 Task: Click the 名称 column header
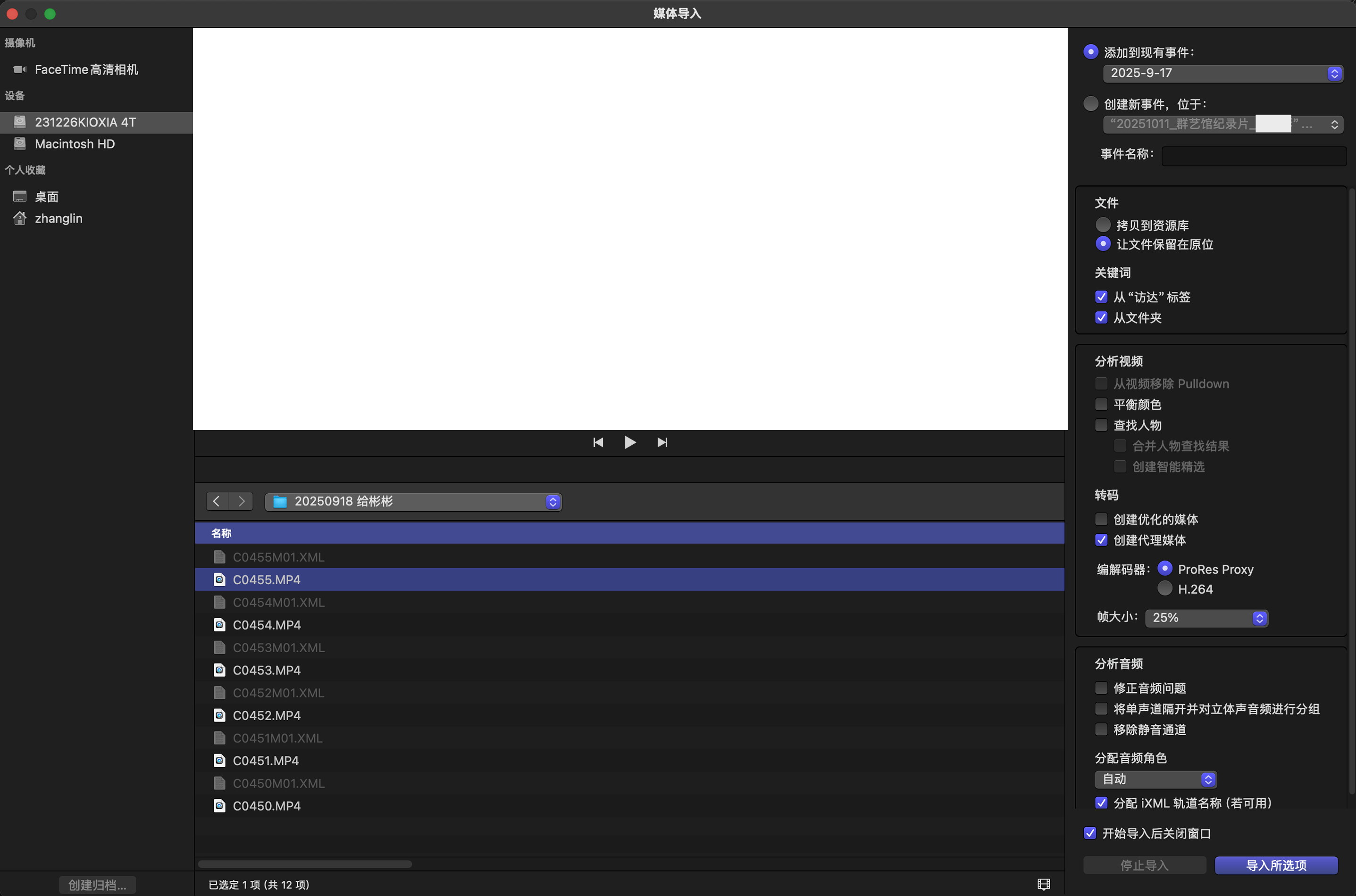point(221,533)
